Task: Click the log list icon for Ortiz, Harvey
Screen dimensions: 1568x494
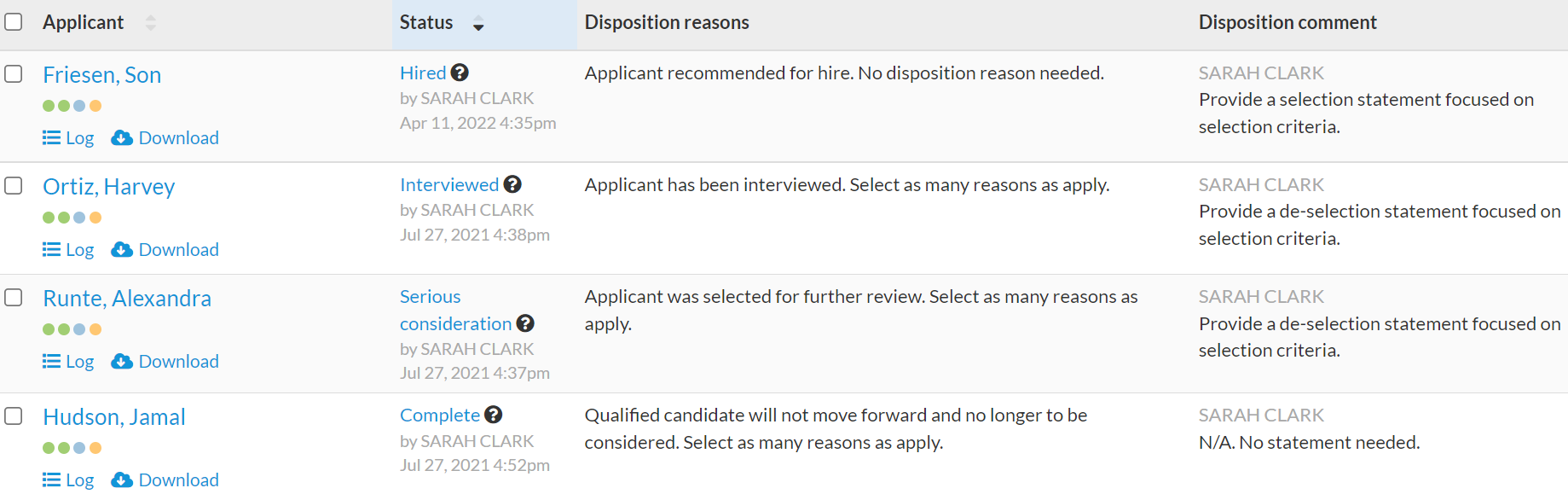Action: click(x=52, y=249)
